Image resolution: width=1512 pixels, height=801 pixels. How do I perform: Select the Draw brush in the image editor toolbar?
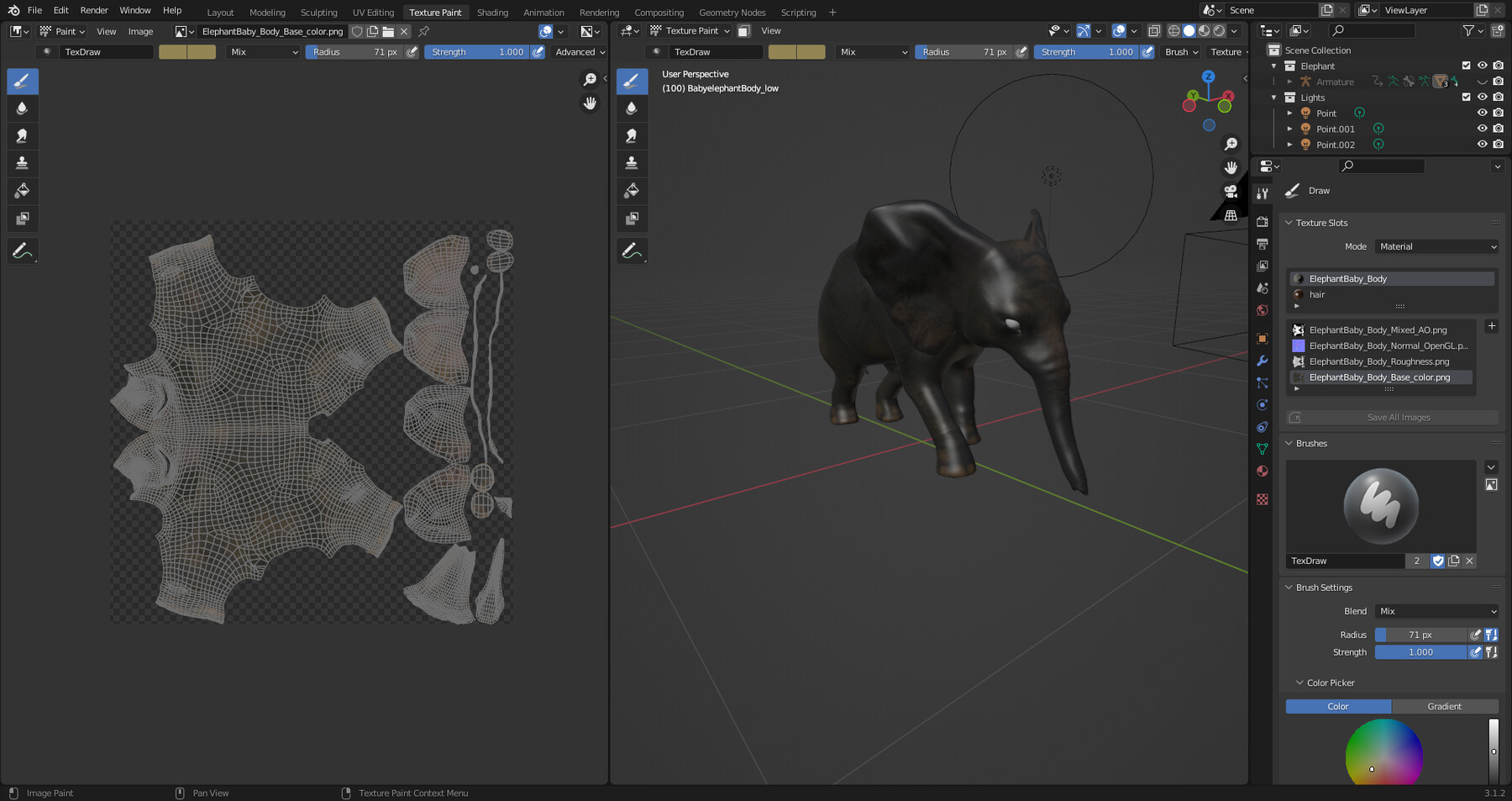pos(23,81)
